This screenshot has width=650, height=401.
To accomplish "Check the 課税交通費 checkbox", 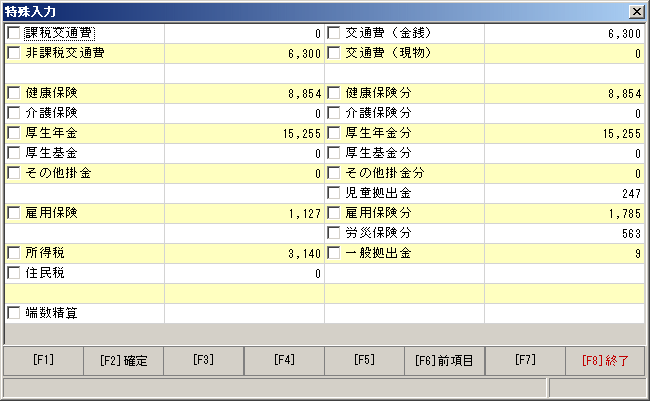I will (14, 33).
